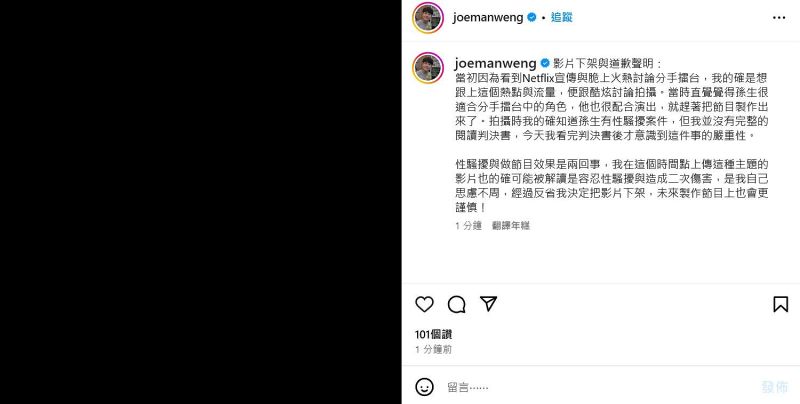This screenshot has height=404, width=800.
Task: Open the emoji picker smiley icon
Action: [x=424, y=387]
